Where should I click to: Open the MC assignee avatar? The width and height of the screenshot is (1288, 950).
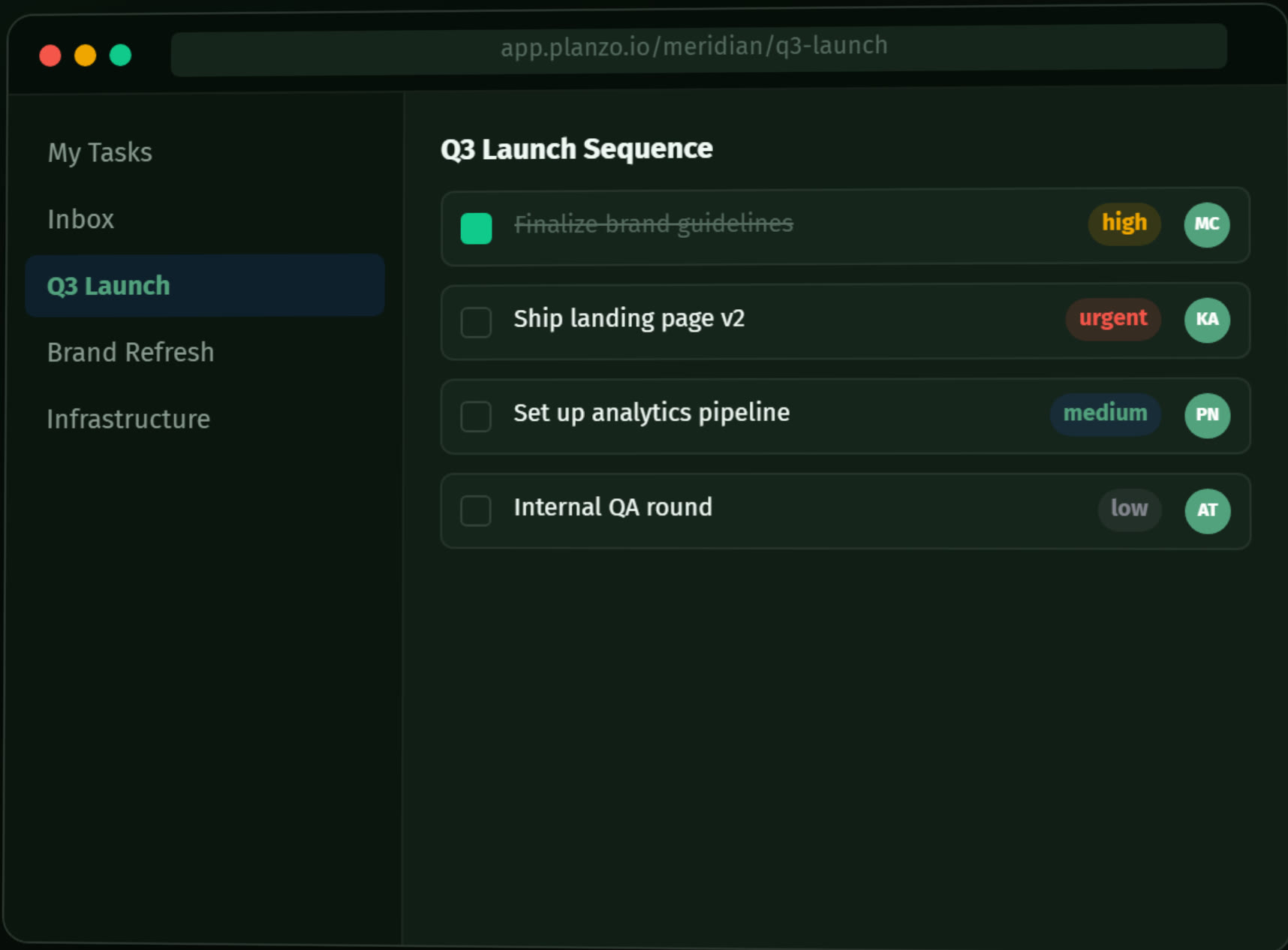click(x=1206, y=224)
